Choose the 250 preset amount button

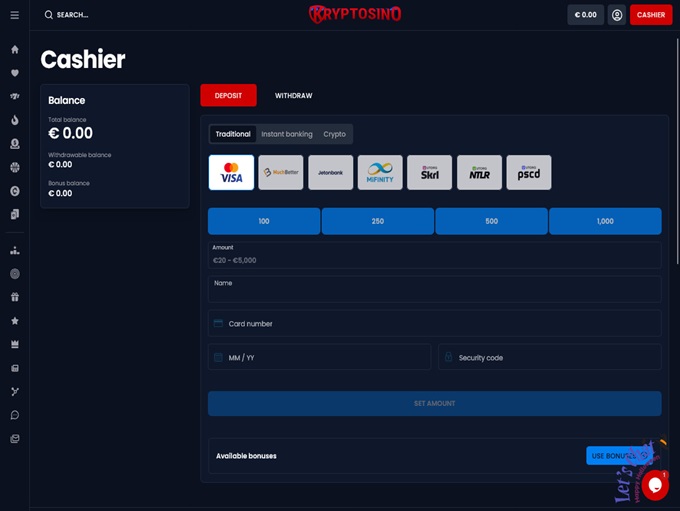click(x=377, y=221)
